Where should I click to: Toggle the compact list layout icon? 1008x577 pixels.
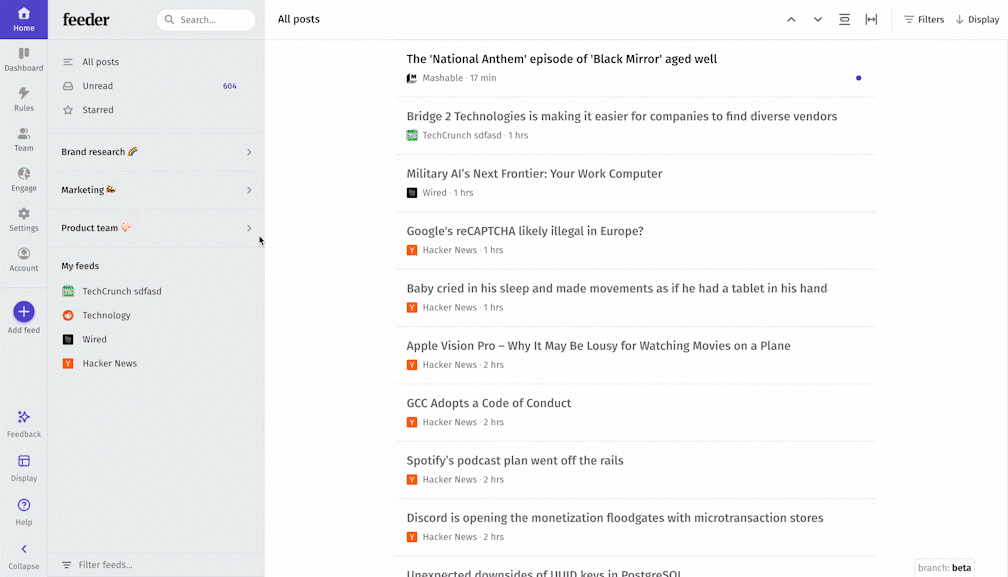coord(845,19)
